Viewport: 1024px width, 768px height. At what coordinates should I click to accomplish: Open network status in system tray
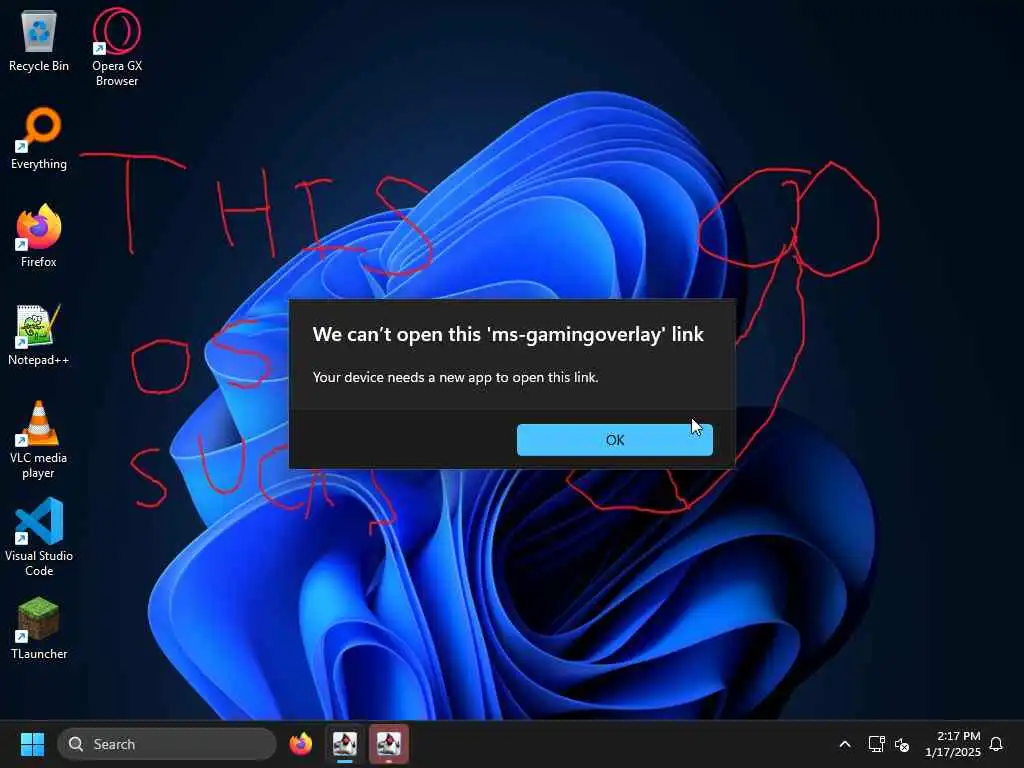(876, 744)
